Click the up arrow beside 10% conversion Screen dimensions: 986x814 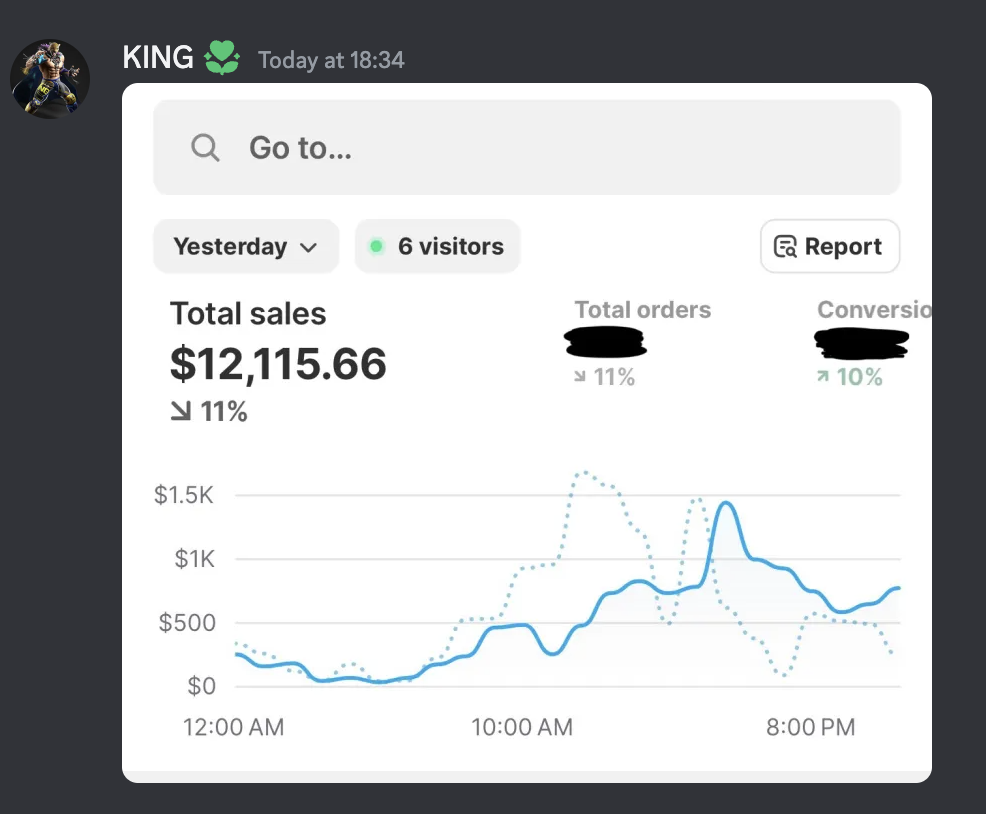click(823, 377)
